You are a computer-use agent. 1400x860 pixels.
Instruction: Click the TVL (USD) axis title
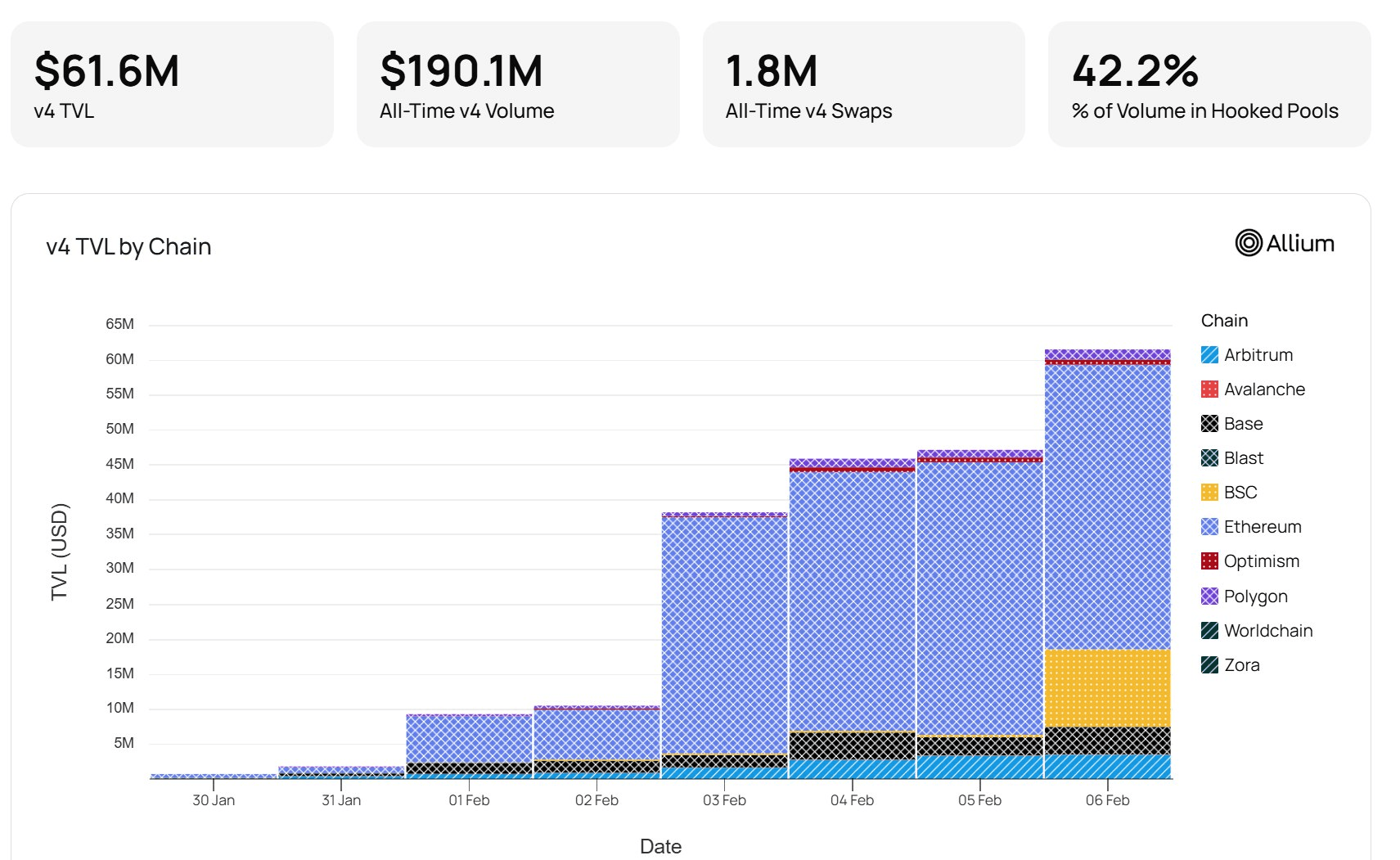60,552
